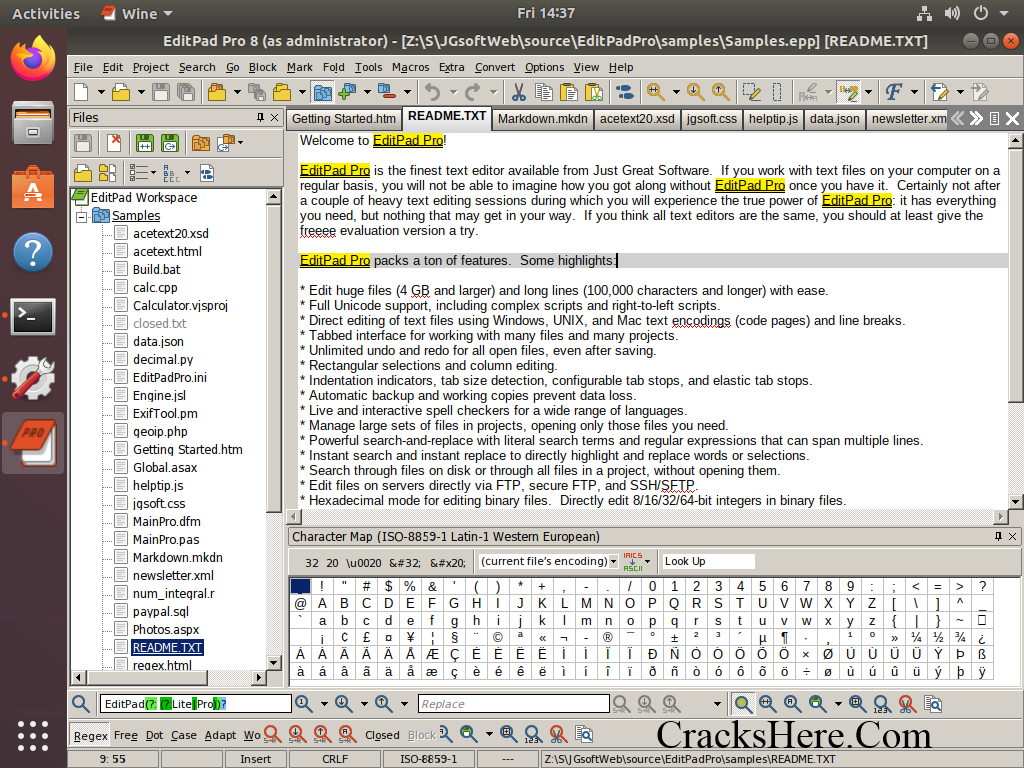
Task: Open the Font style dropdown arrow
Action: click(x=914, y=92)
